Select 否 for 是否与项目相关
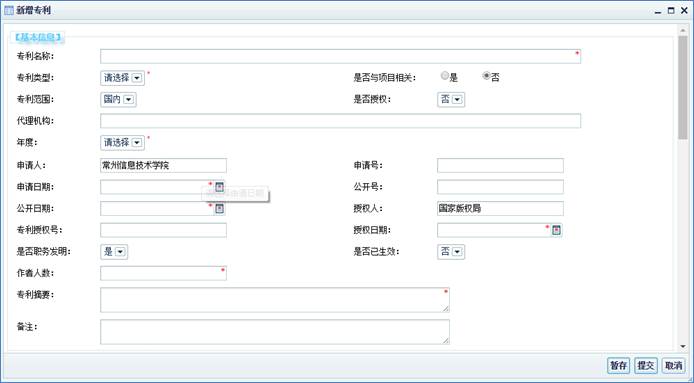This screenshot has height=383, width=694. tap(486, 76)
